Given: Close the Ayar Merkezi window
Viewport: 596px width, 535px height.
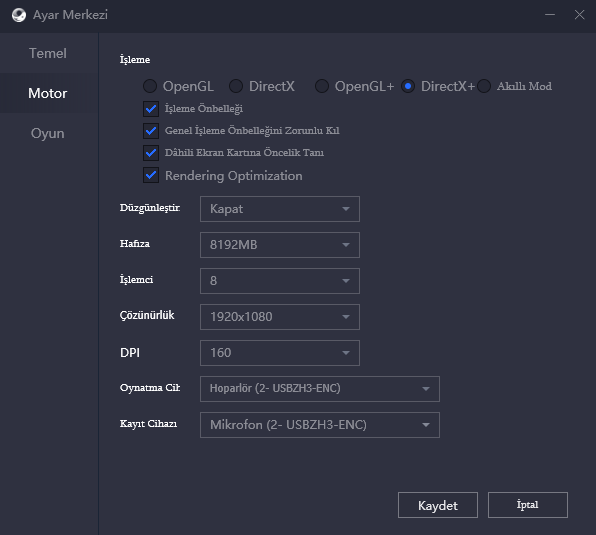Looking at the screenshot, I should tap(579, 15).
